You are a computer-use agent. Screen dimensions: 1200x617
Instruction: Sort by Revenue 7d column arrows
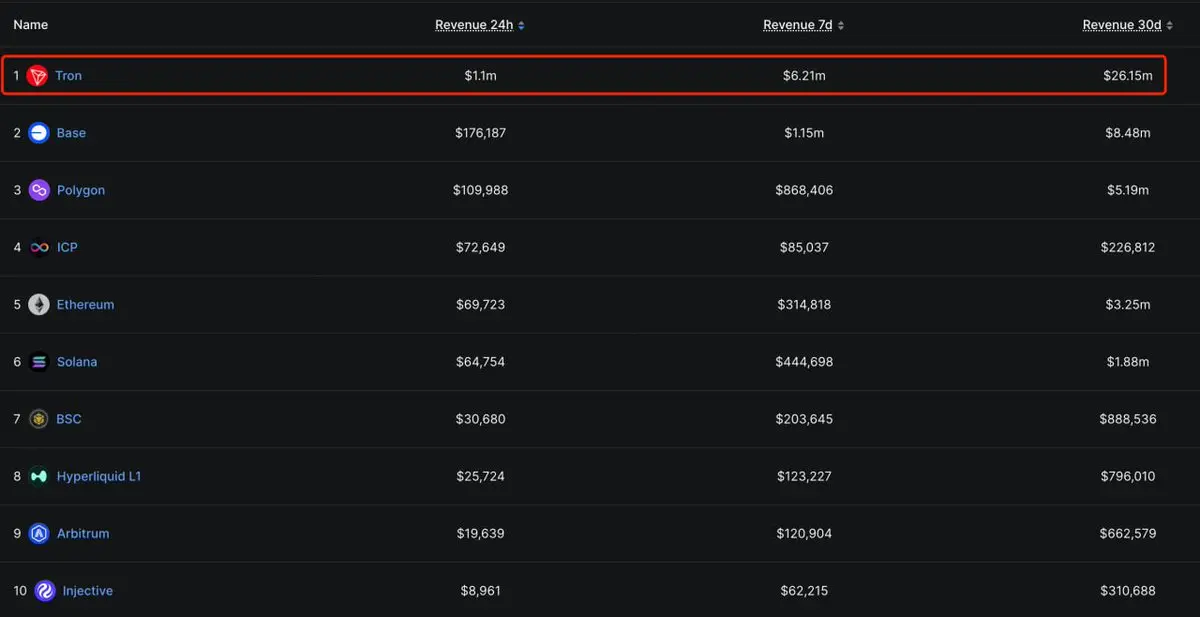click(840, 25)
